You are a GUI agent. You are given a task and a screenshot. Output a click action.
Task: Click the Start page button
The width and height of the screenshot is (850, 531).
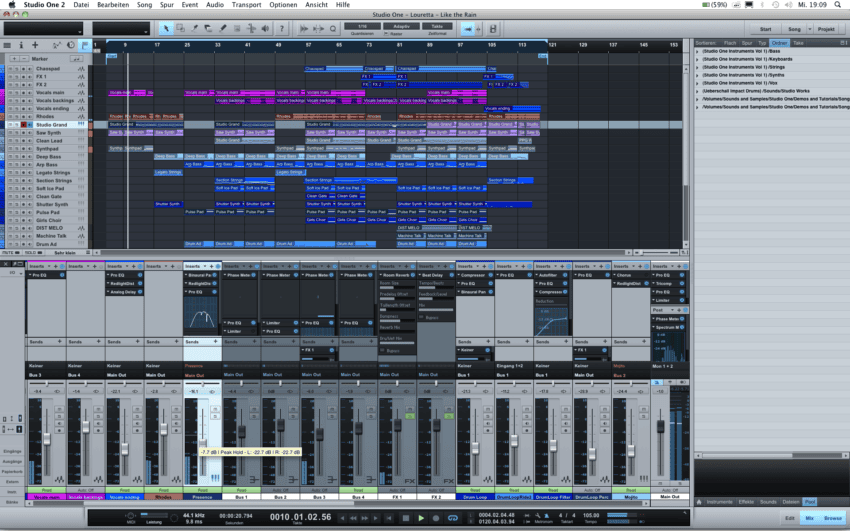[765, 29]
